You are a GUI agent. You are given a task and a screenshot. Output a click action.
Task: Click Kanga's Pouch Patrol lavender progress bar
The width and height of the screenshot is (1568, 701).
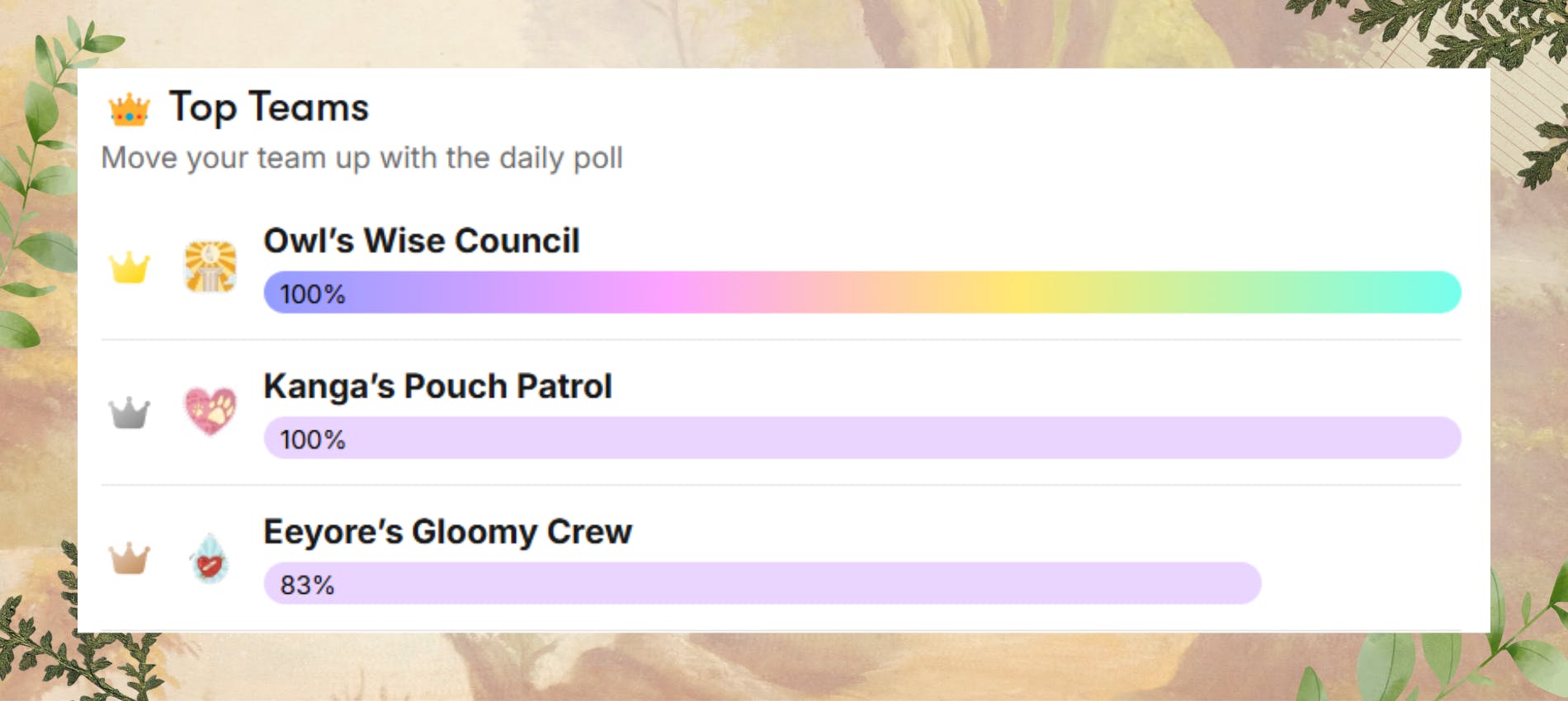862,438
